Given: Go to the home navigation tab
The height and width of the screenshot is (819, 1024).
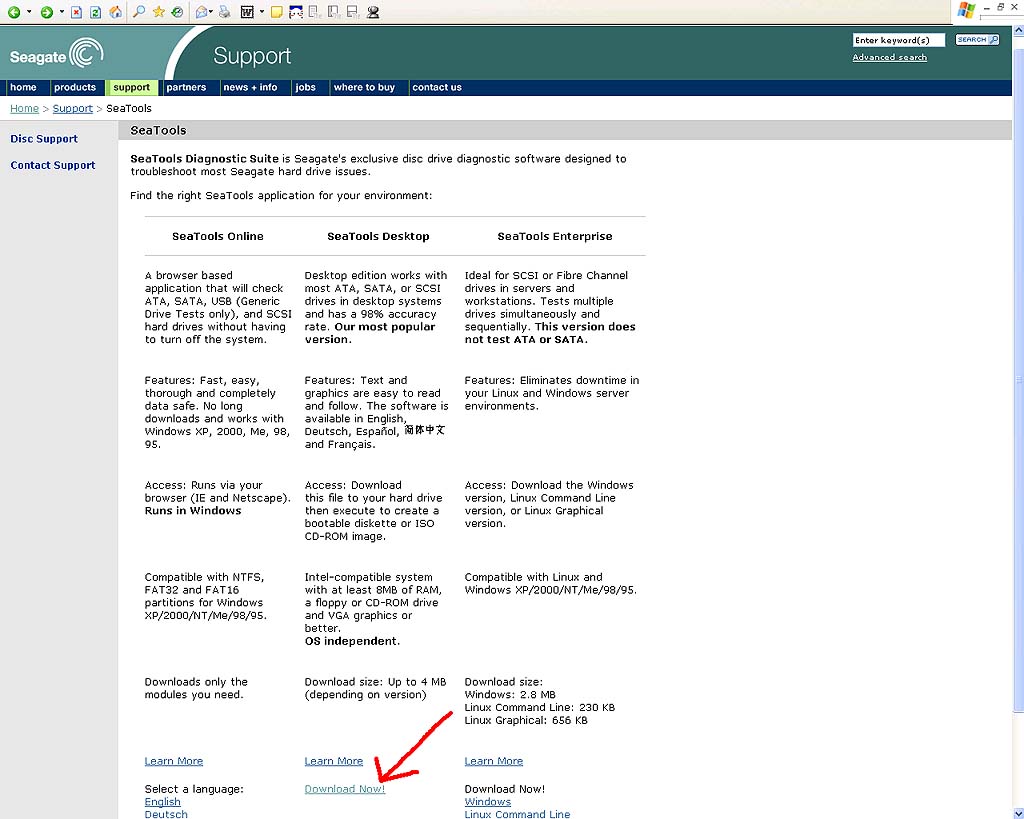Looking at the screenshot, I should [24, 88].
